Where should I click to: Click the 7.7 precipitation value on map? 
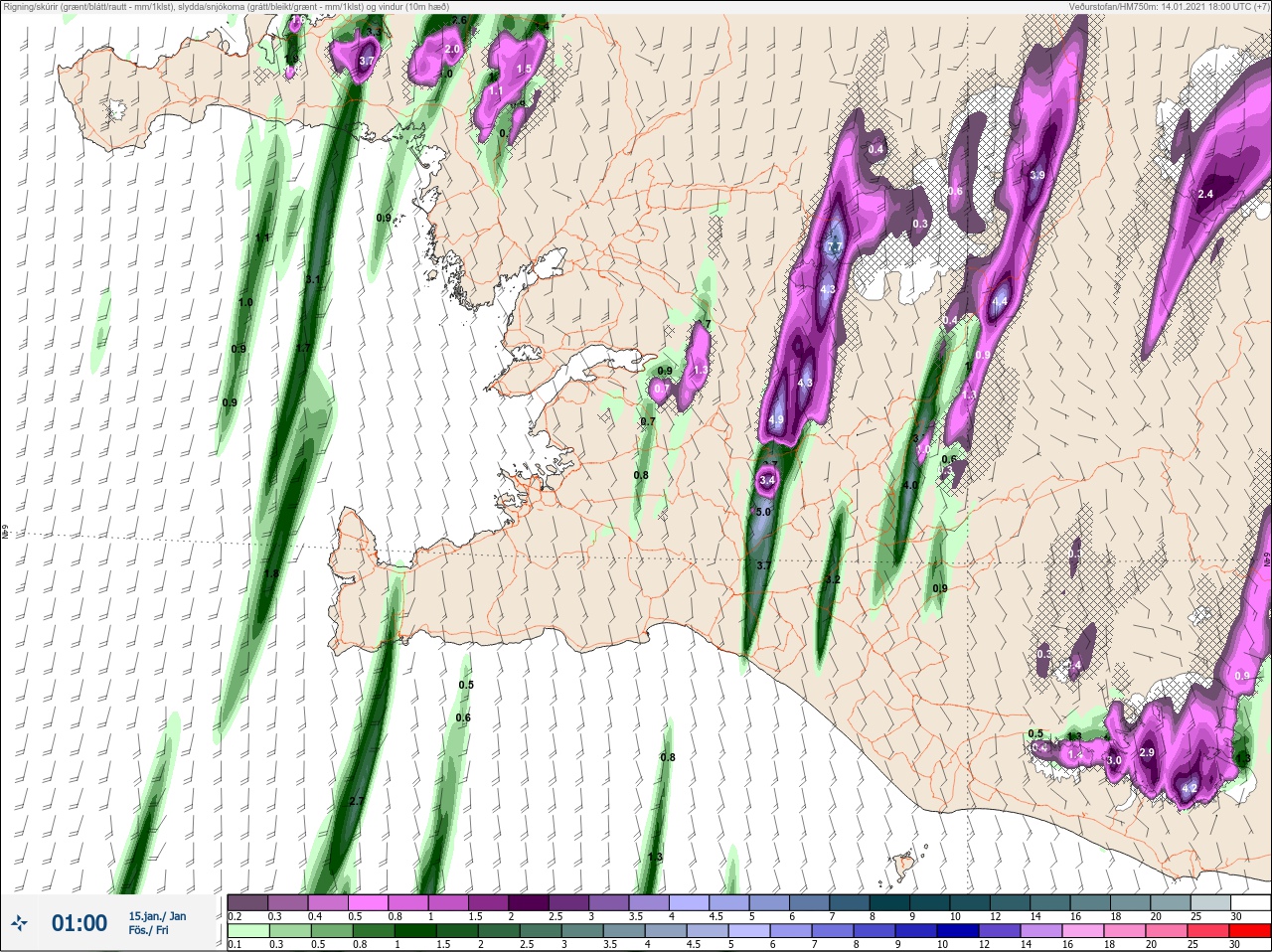[x=834, y=246]
